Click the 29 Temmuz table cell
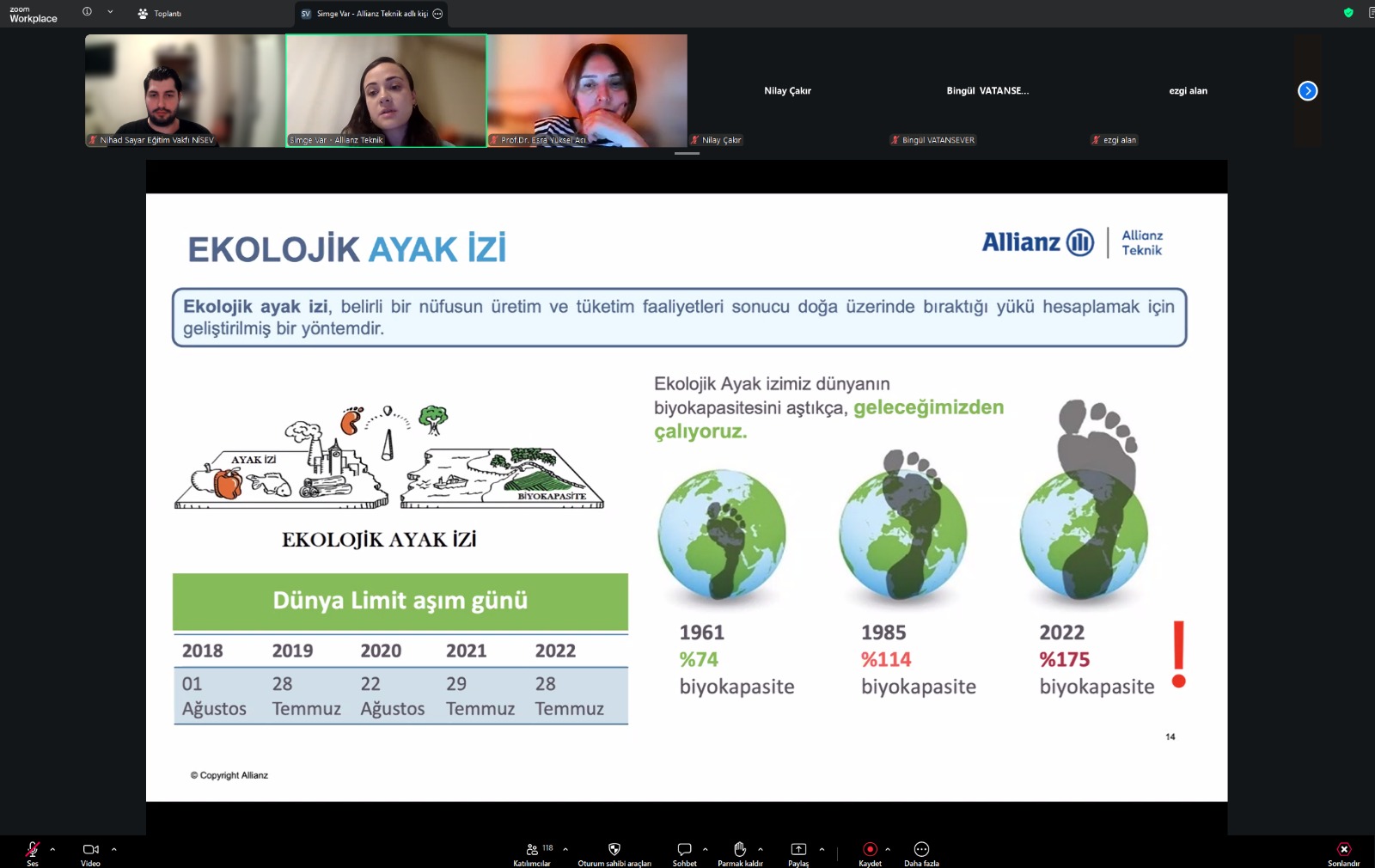1375x868 pixels. tap(480, 696)
